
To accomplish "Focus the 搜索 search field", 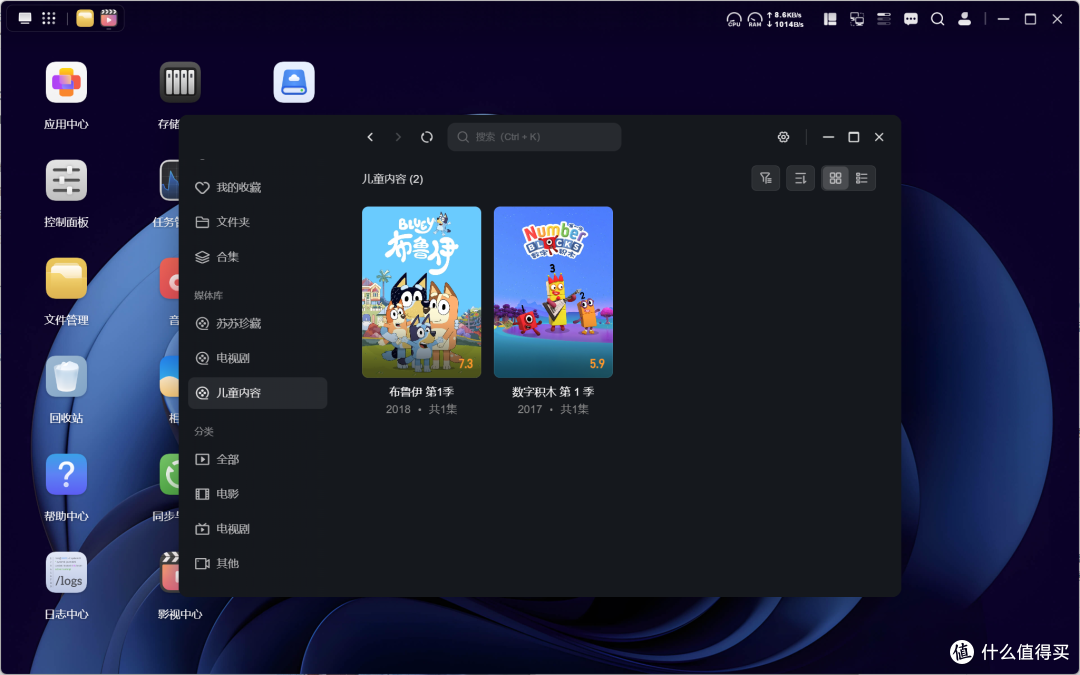I will pos(534,137).
